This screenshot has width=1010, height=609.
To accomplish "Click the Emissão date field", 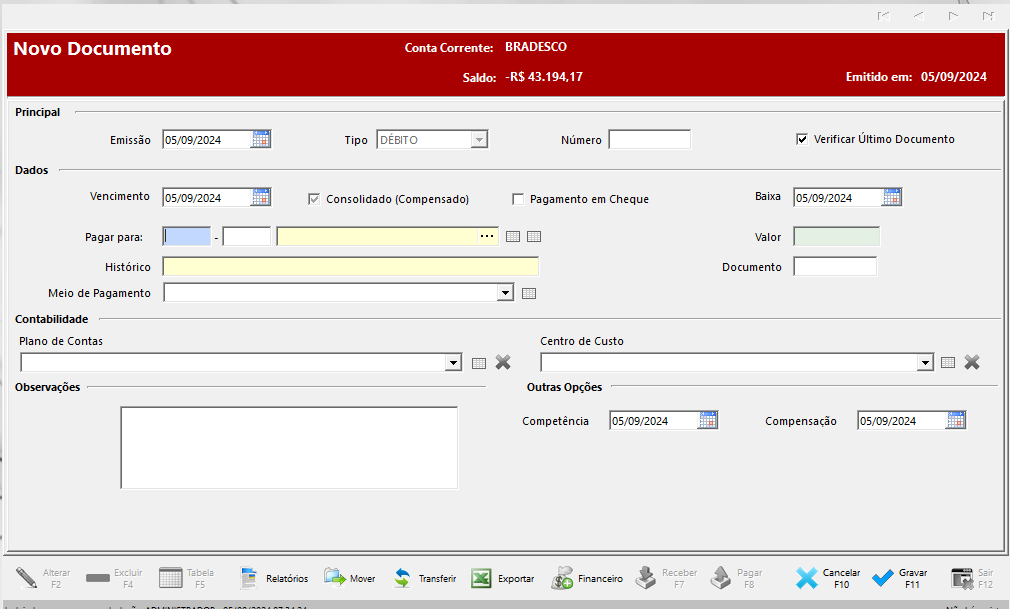I will click(x=207, y=139).
